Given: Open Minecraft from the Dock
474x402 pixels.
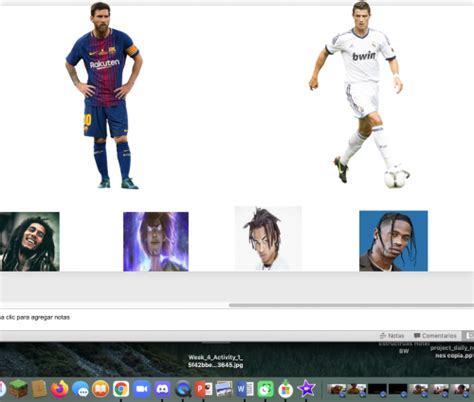Looking at the screenshot, I should click(x=18, y=389).
